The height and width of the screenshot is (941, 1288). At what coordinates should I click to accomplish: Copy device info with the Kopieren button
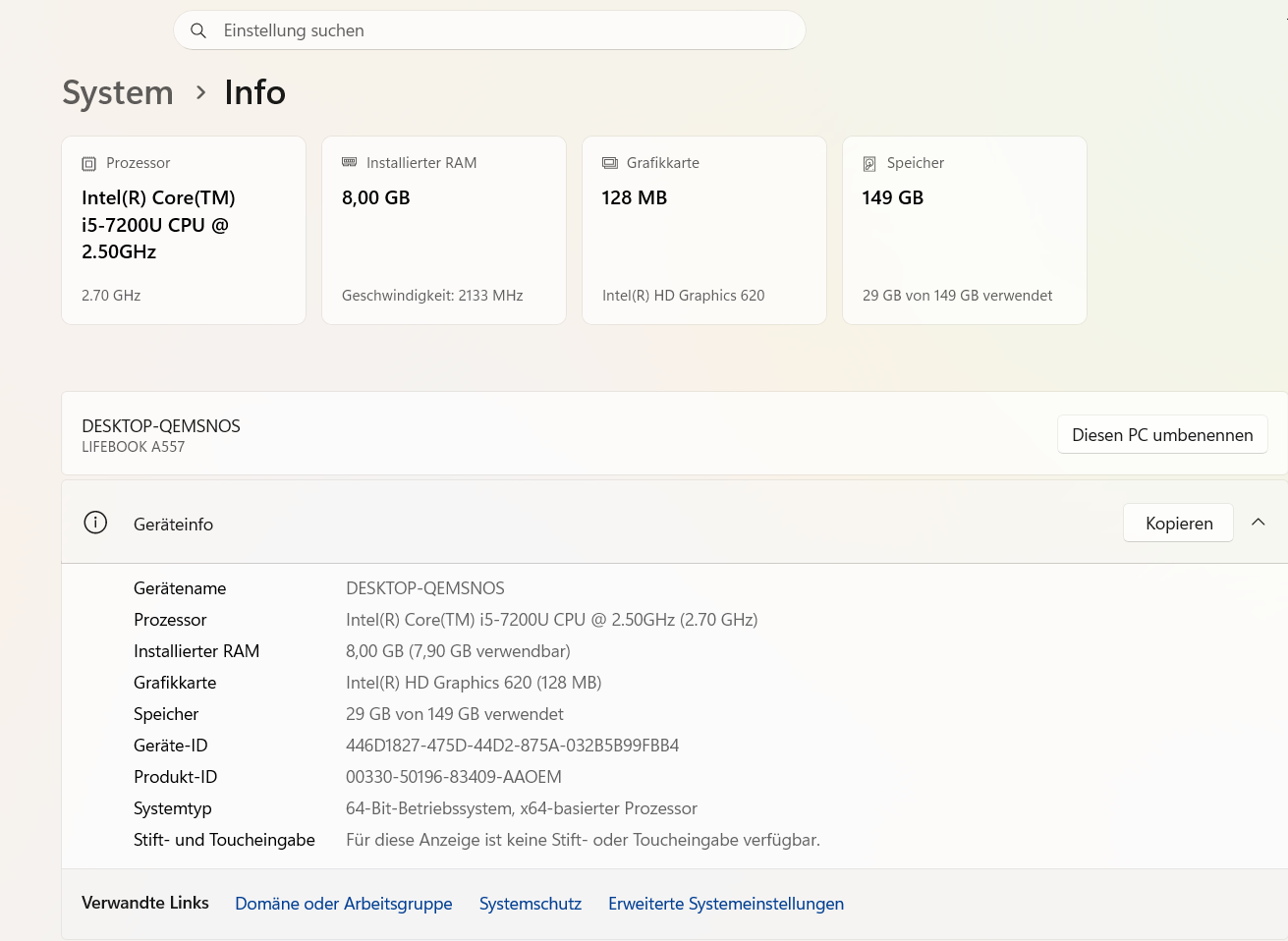pyautogui.click(x=1179, y=523)
